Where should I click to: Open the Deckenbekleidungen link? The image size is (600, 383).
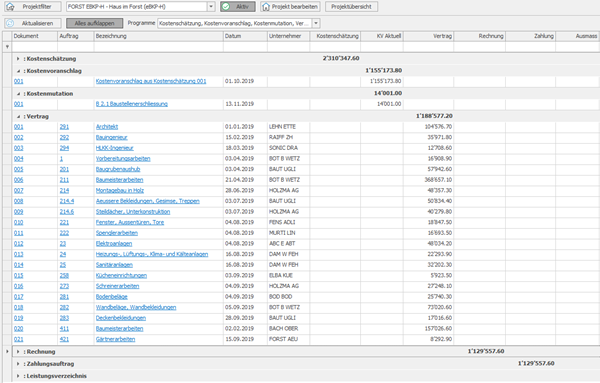point(121,318)
